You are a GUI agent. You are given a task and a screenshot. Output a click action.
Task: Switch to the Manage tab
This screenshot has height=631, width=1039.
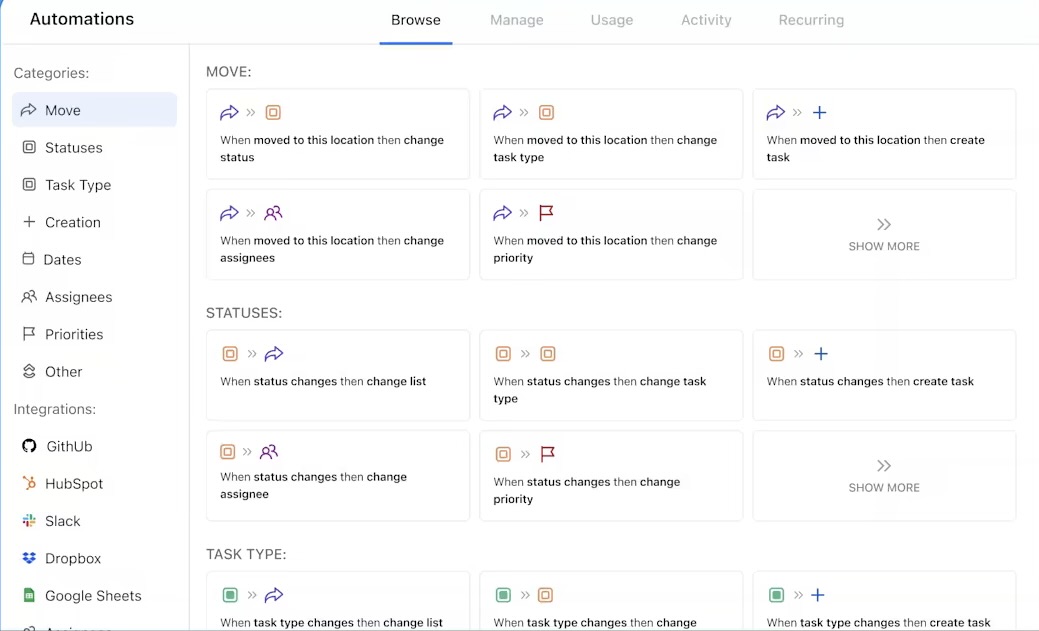click(x=517, y=20)
